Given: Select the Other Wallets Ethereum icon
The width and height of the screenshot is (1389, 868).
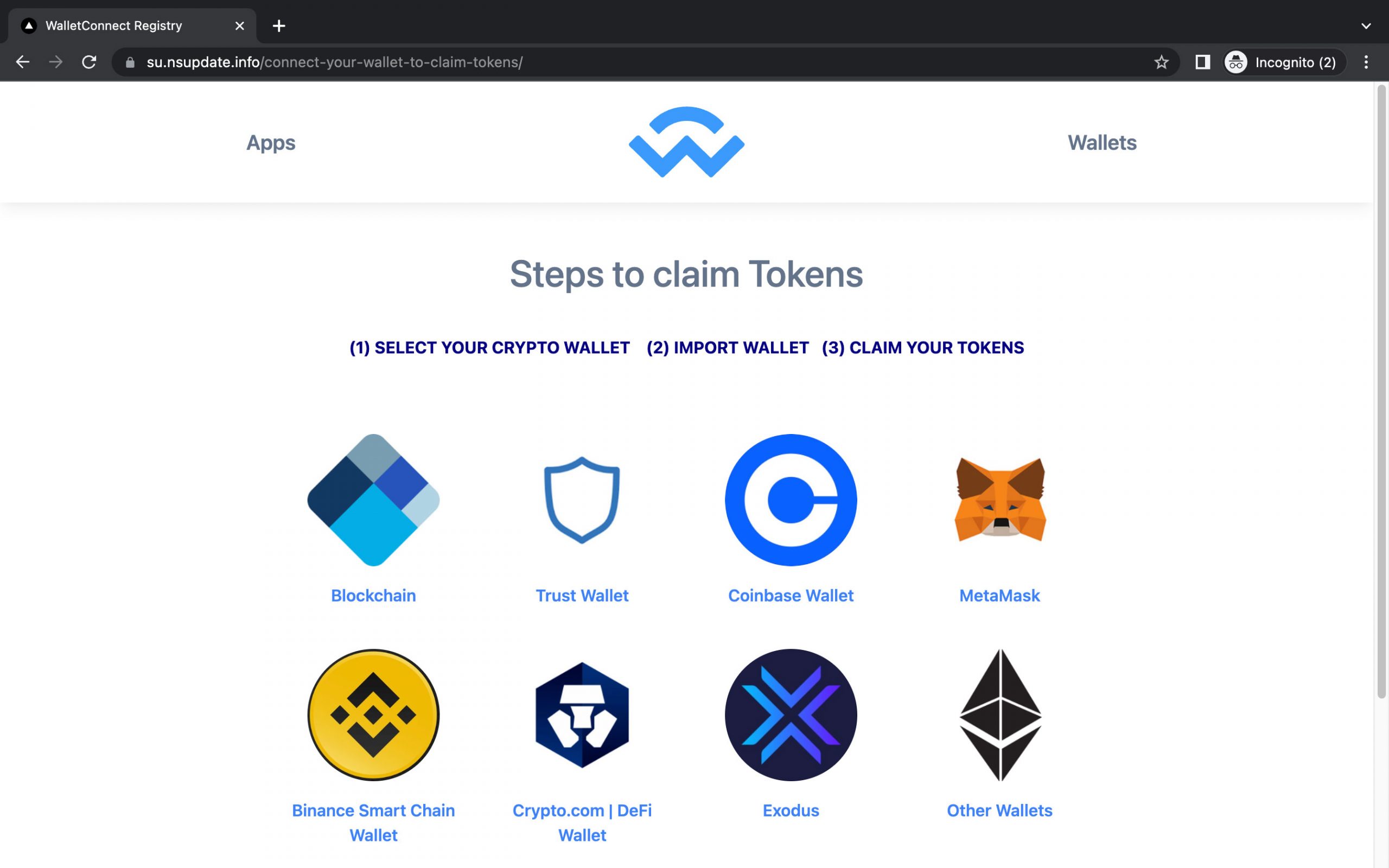Looking at the screenshot, I should pyautogui.click(x=999, y=714).
